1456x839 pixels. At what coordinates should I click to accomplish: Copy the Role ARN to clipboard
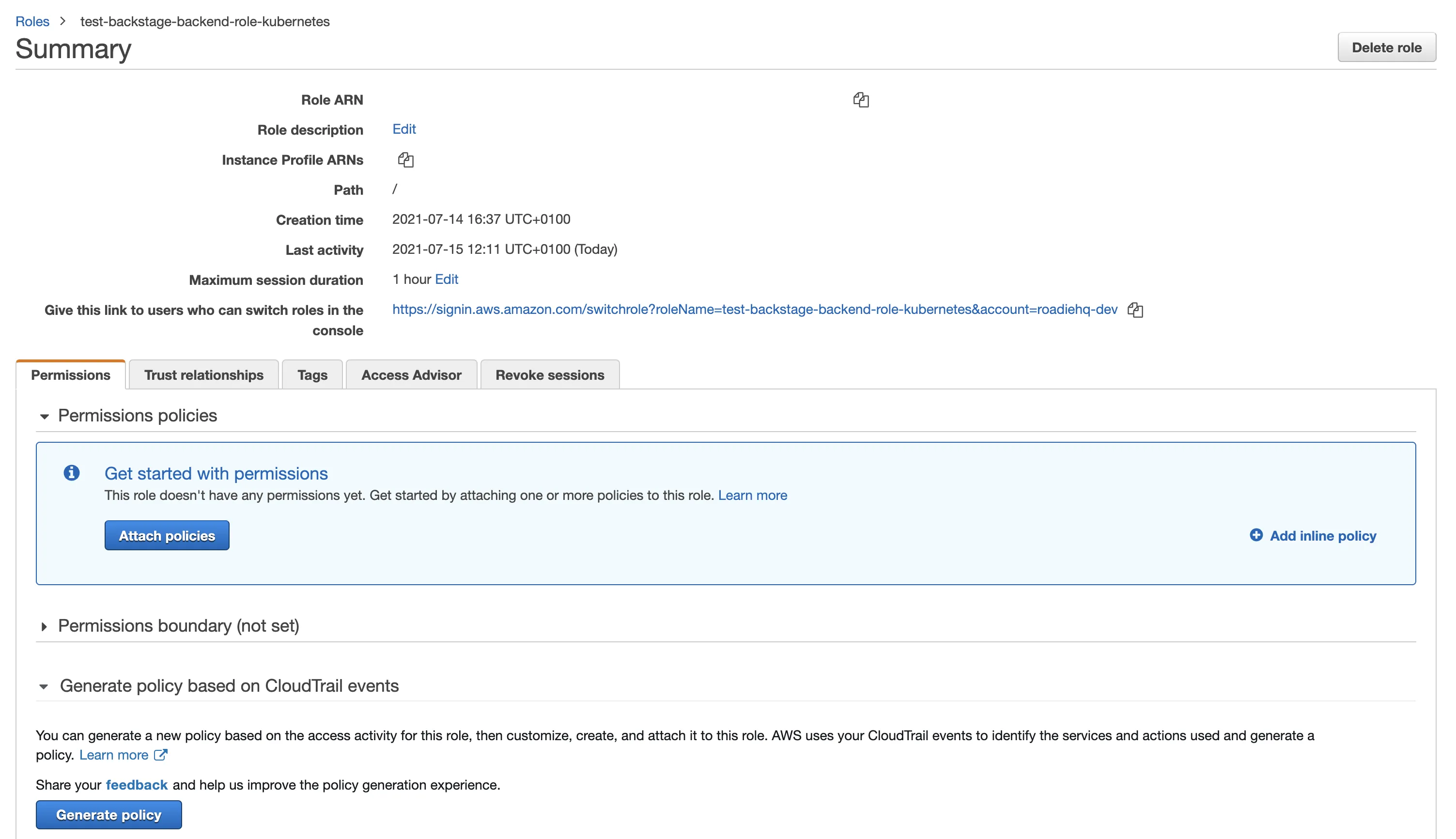click(x=860, y=100)
